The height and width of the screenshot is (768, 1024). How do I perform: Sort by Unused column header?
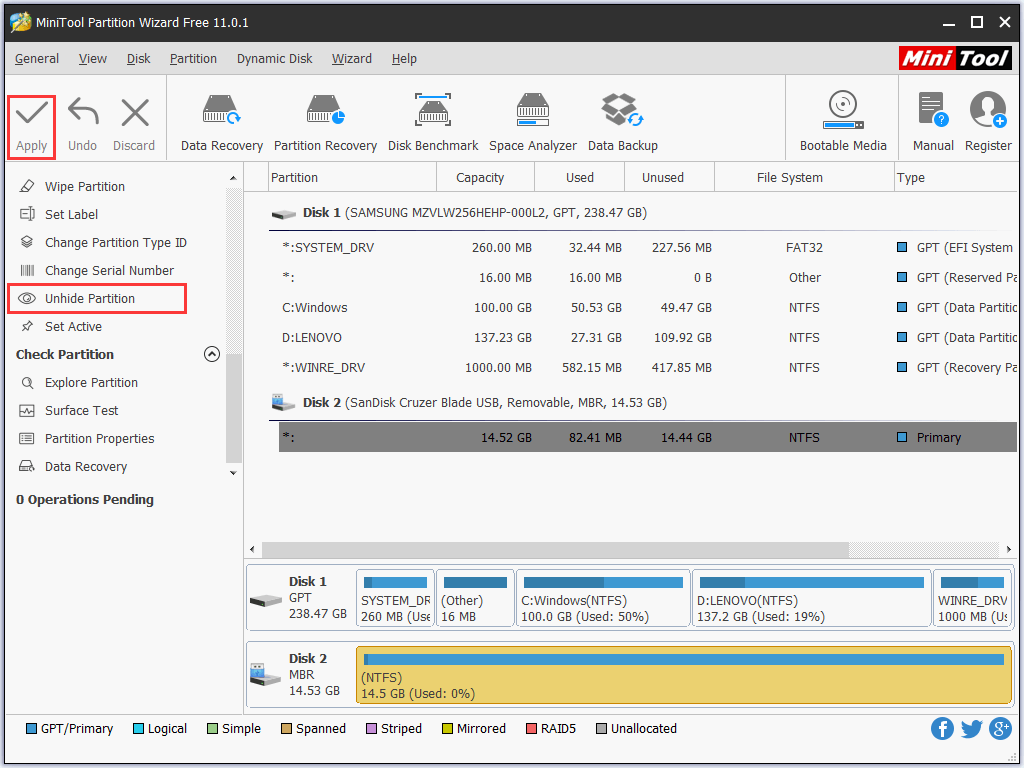coord(669,178)
